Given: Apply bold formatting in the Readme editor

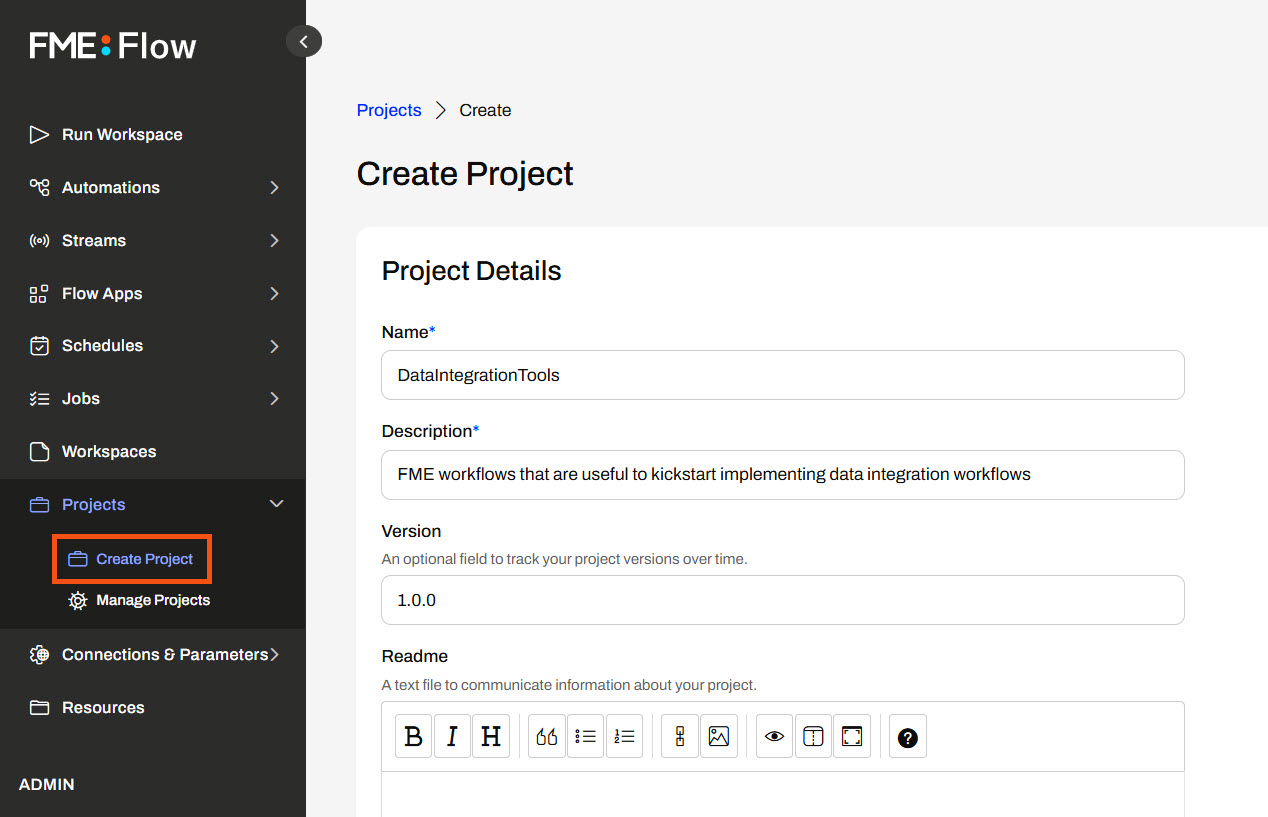Looking at the screenshot, I should [x=413, y=737].
